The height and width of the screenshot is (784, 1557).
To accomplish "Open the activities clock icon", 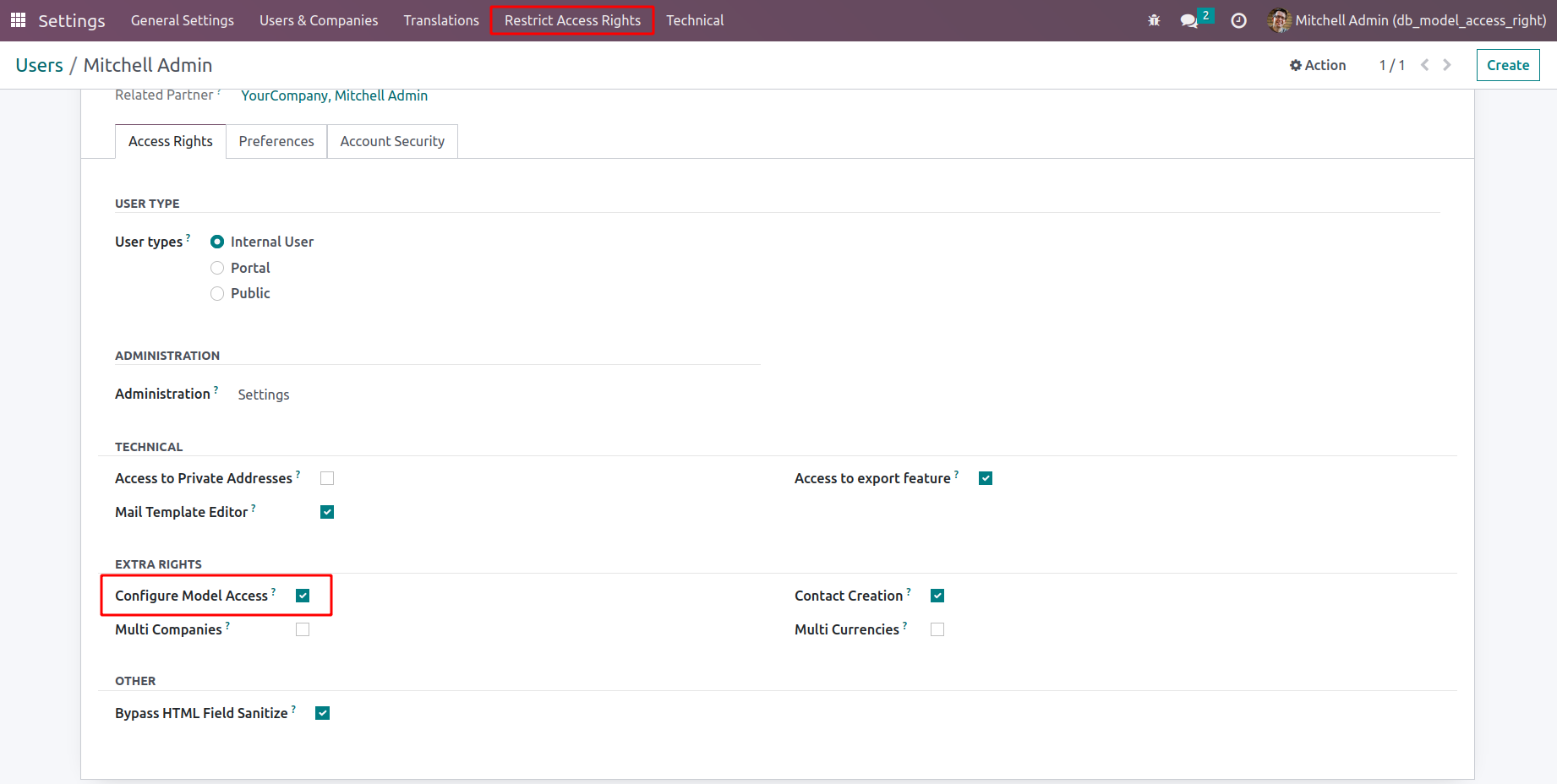I will pyautogui.click(x=1238, y=20).
